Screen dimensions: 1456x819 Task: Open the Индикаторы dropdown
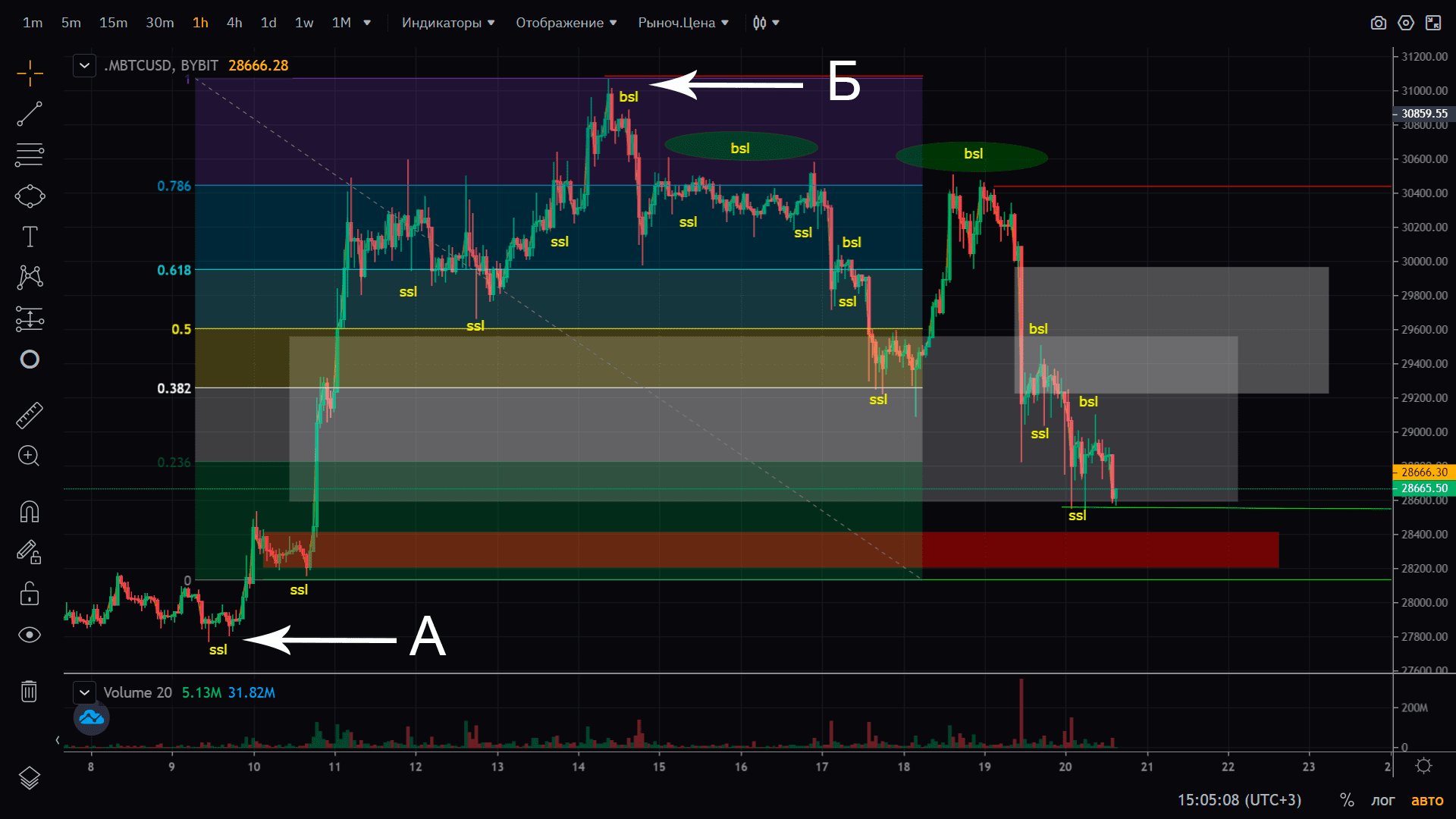(448, 23)
